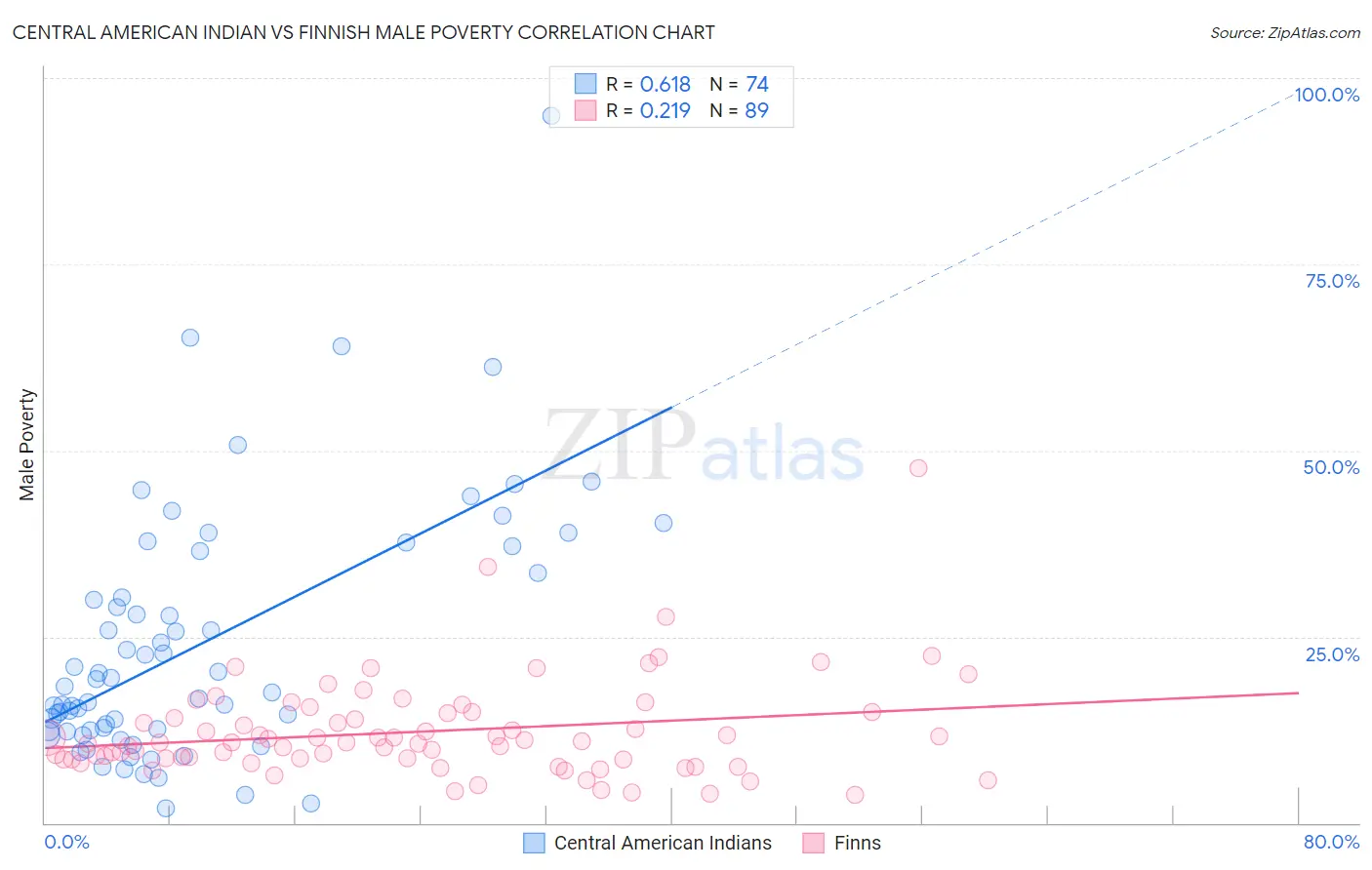
Task: Click the R value 0.219 in legend
Action: click(x=665, y=110)
